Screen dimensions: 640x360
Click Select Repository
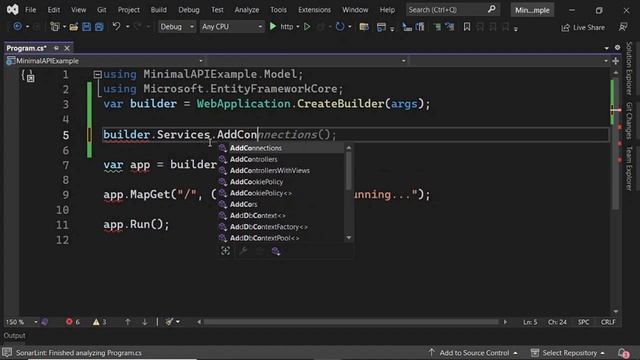pyautogui.click(x=568, y=353)
